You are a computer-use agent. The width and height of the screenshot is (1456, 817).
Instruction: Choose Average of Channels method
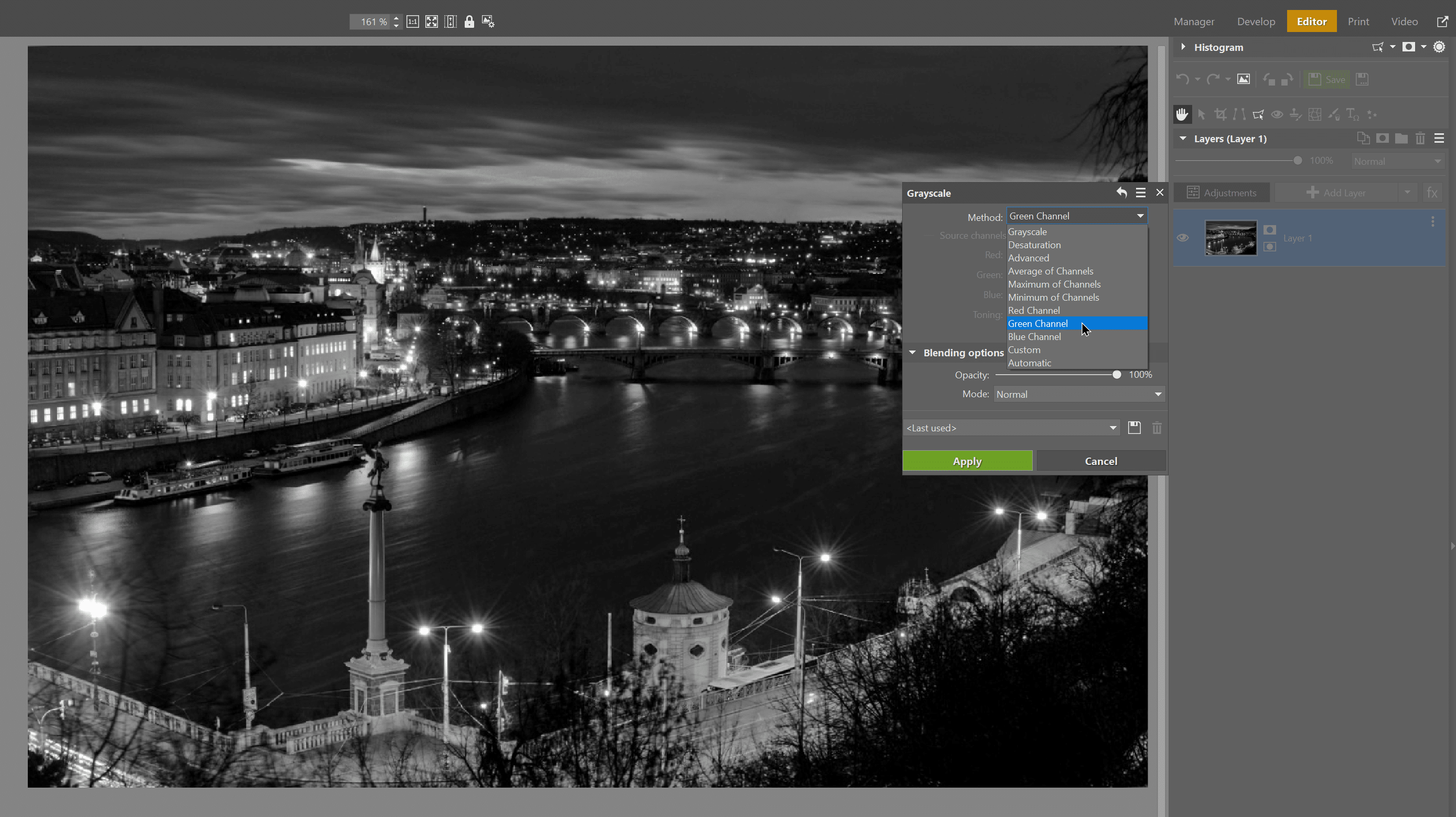coord(1077,271)
